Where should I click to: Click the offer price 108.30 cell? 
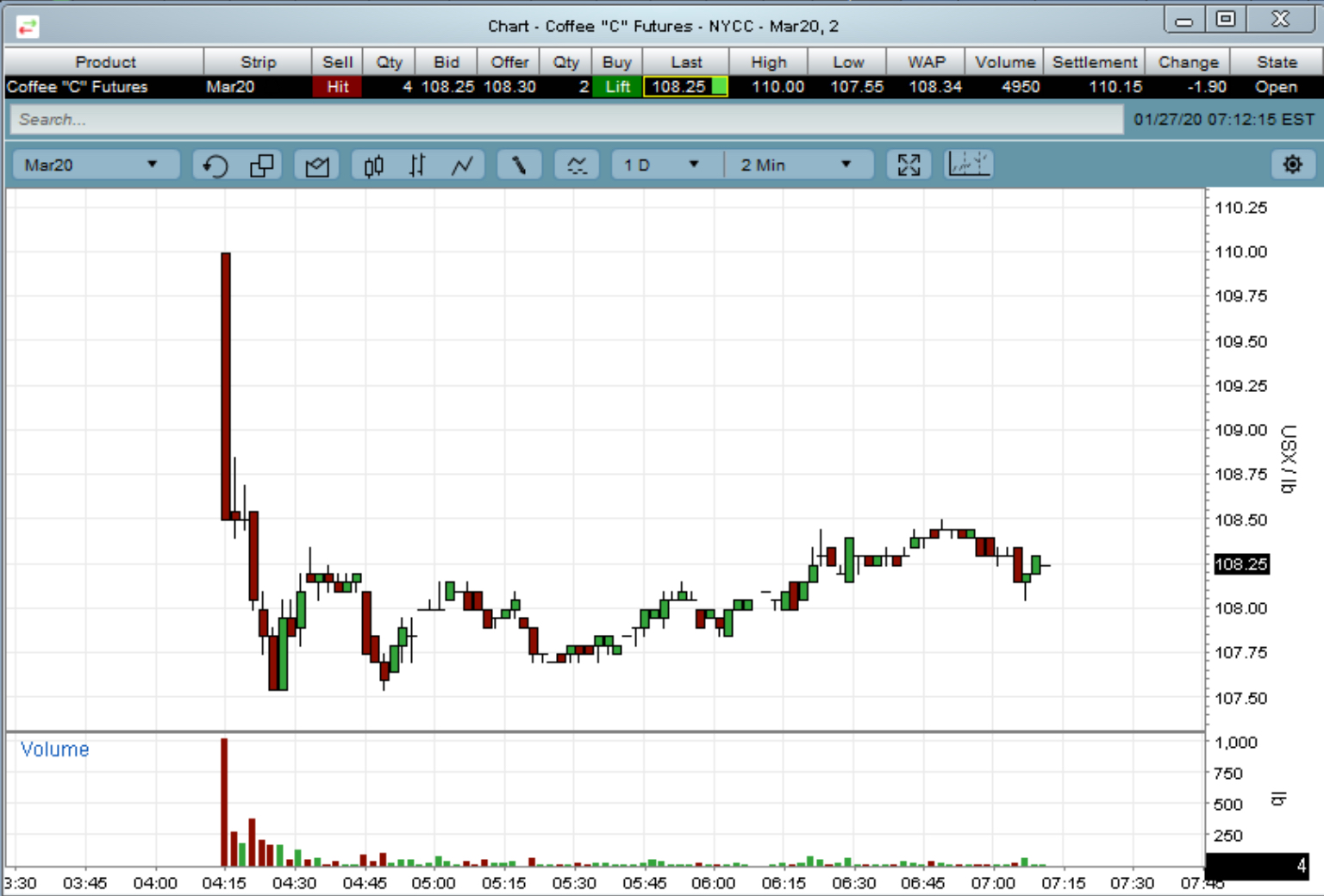tap(509, 87)
